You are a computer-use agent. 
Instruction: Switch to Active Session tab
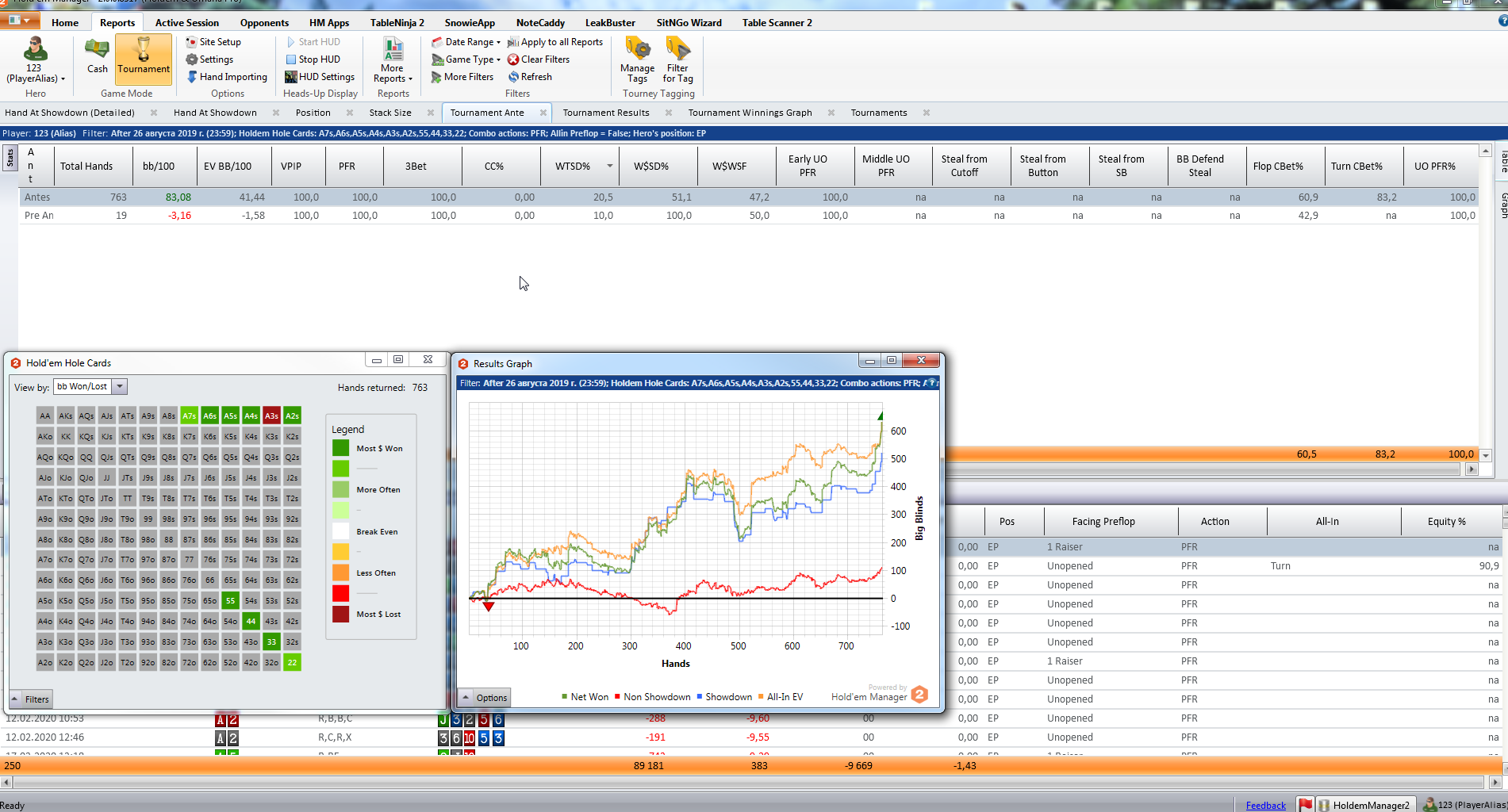[x=186, y=22]
